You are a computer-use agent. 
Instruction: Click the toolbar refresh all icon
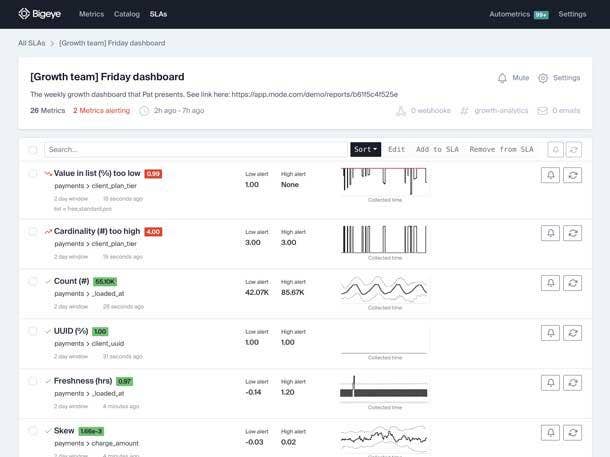tap(573, 149)
